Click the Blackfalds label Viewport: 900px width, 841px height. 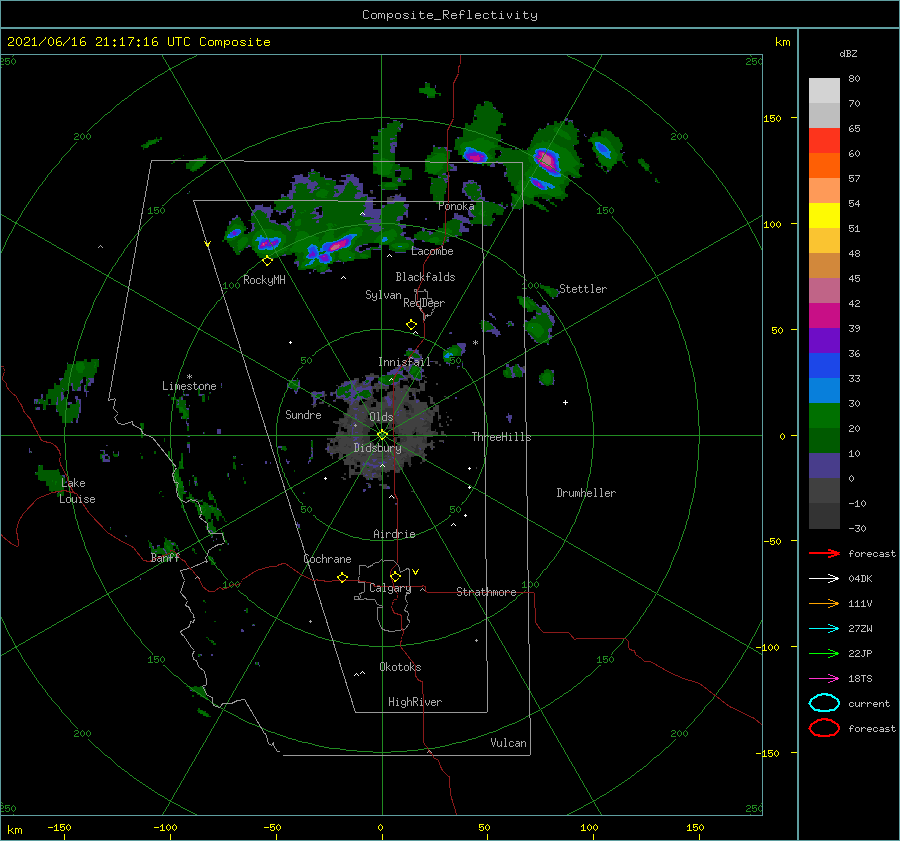coord(425,277)
